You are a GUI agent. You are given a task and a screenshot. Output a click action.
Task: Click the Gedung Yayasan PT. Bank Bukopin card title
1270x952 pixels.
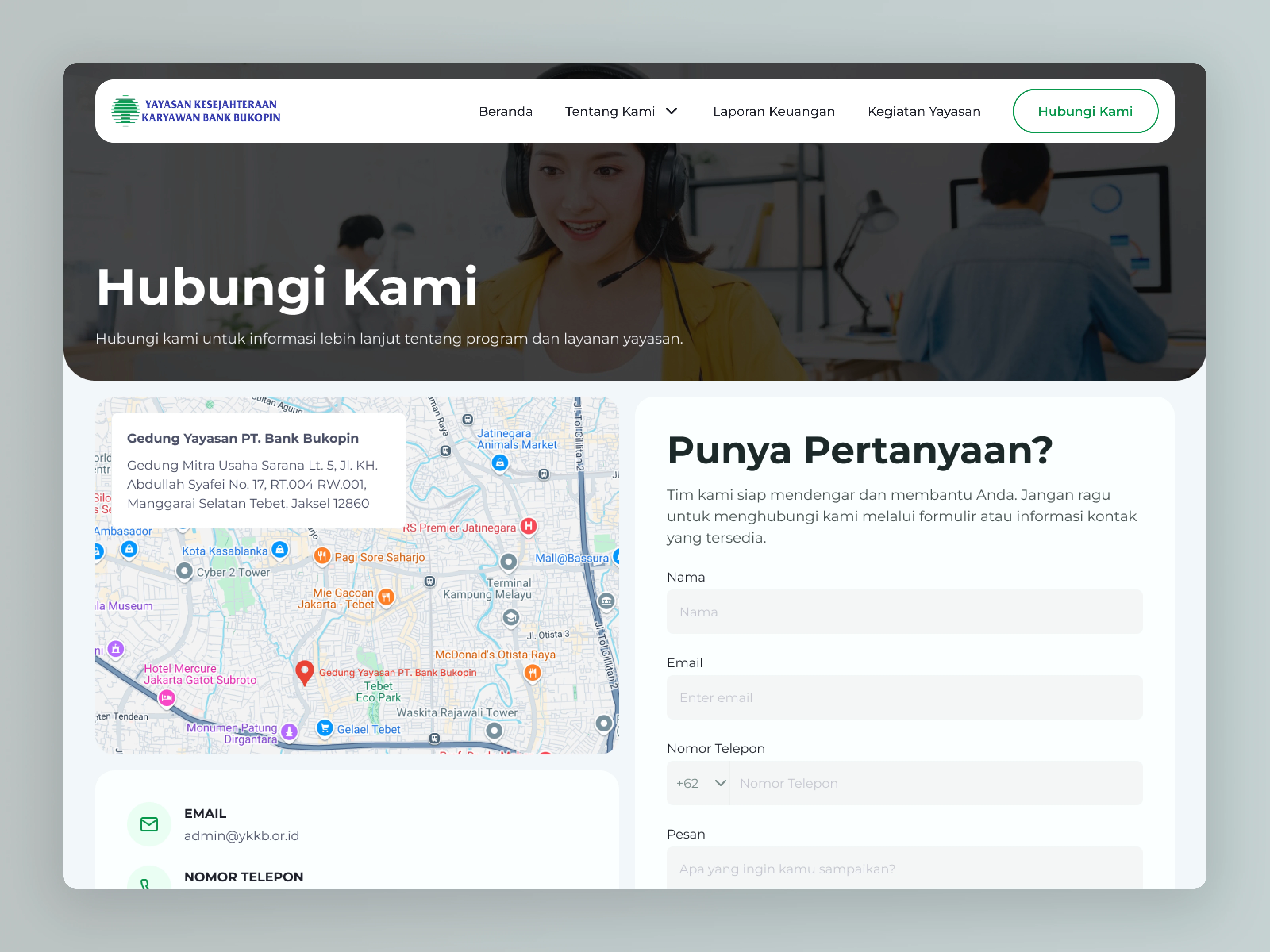243,438
